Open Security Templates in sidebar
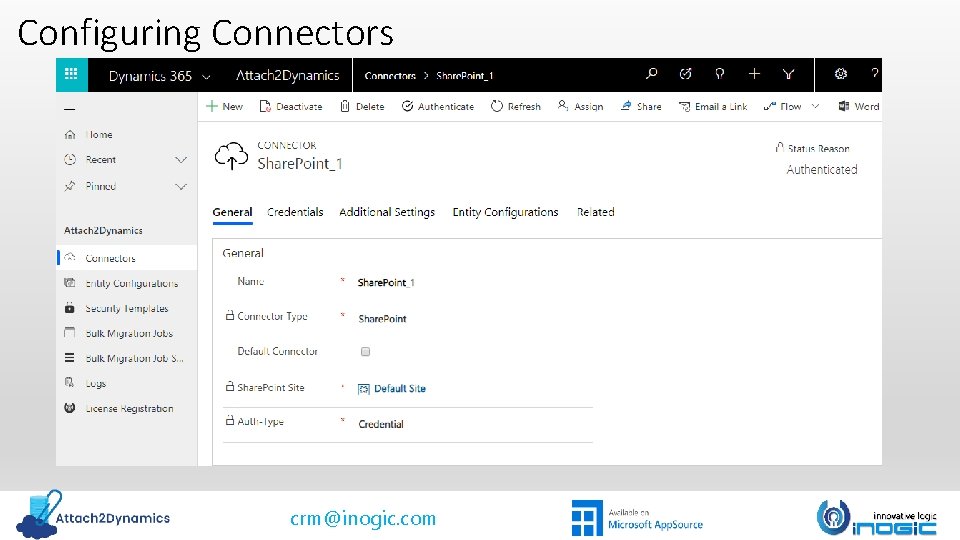The width and height of the screenshot is (960, 540). [x=127, y=309]
